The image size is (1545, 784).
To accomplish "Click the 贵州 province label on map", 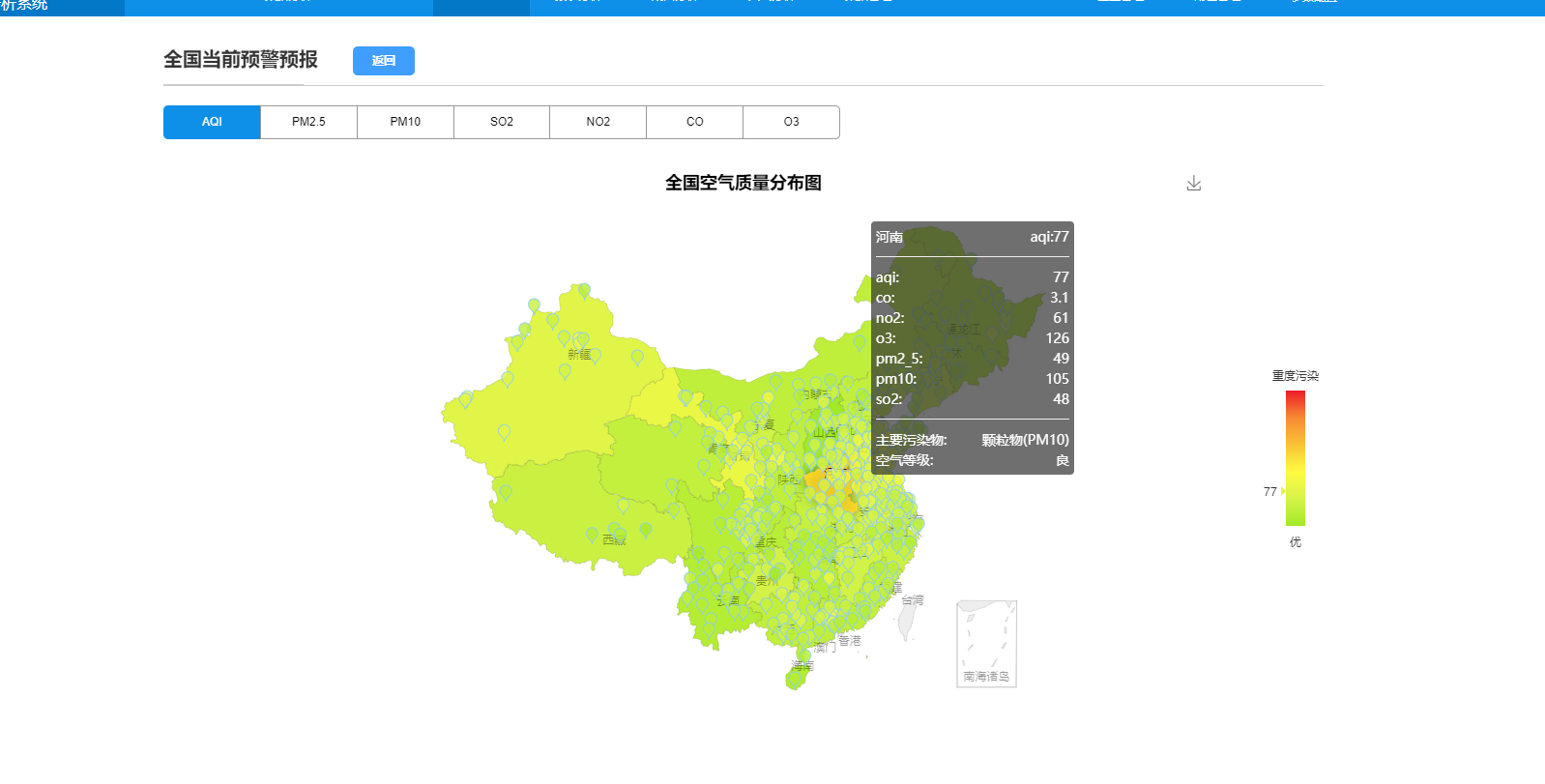I will 768,580.
